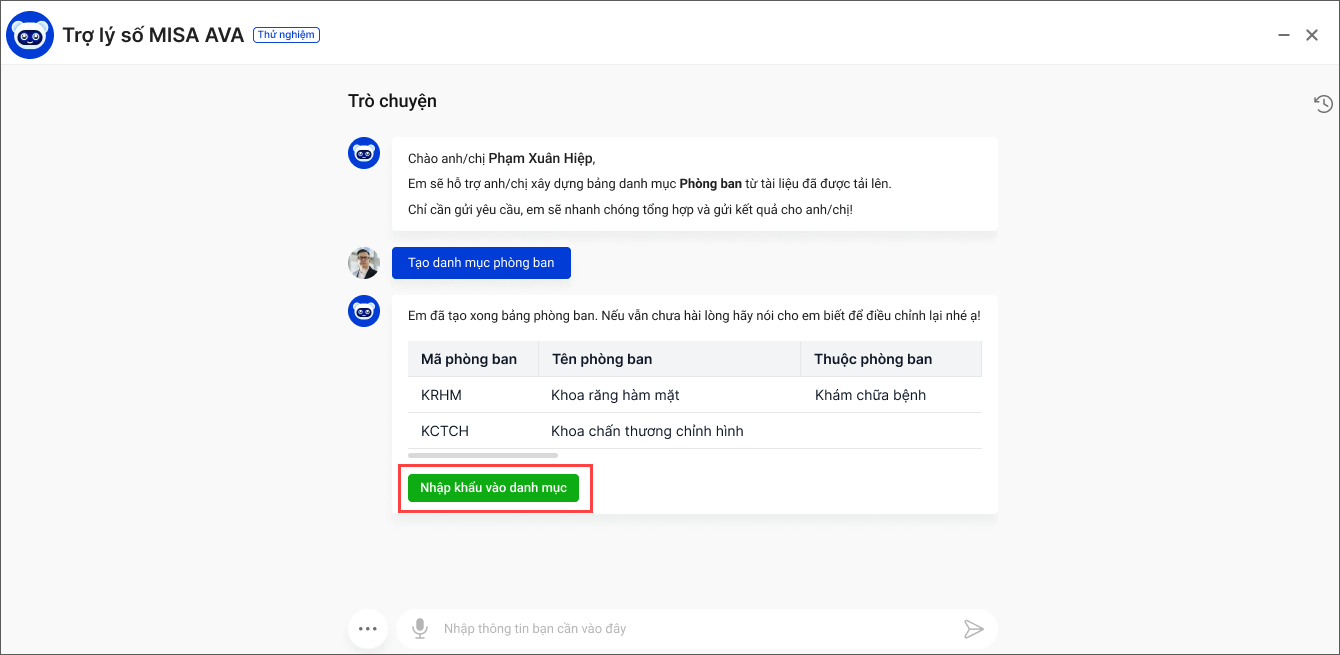Focus the Nhập thông tin message input field

tap(690, 629)
